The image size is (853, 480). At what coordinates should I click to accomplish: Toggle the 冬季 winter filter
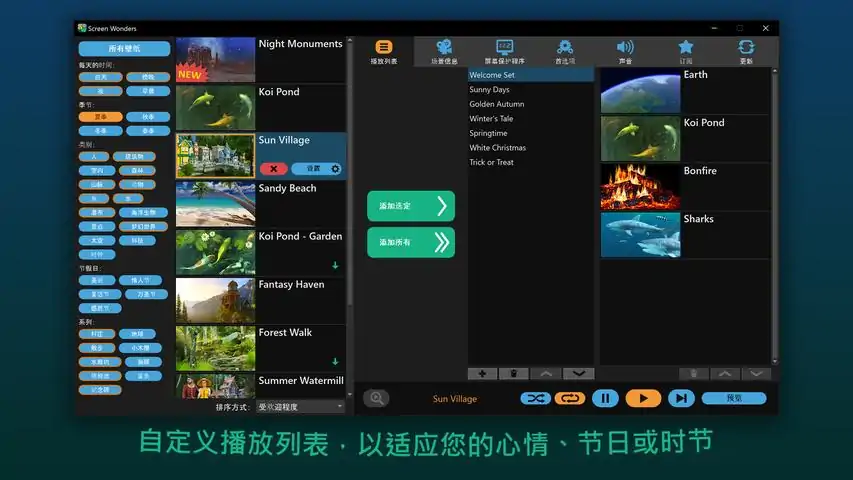click(101, 131)
